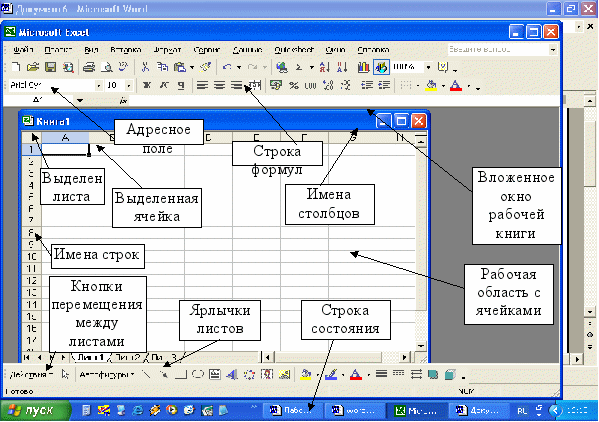
Task: Open a file with the Open folder icon
Action: (33, 67)
